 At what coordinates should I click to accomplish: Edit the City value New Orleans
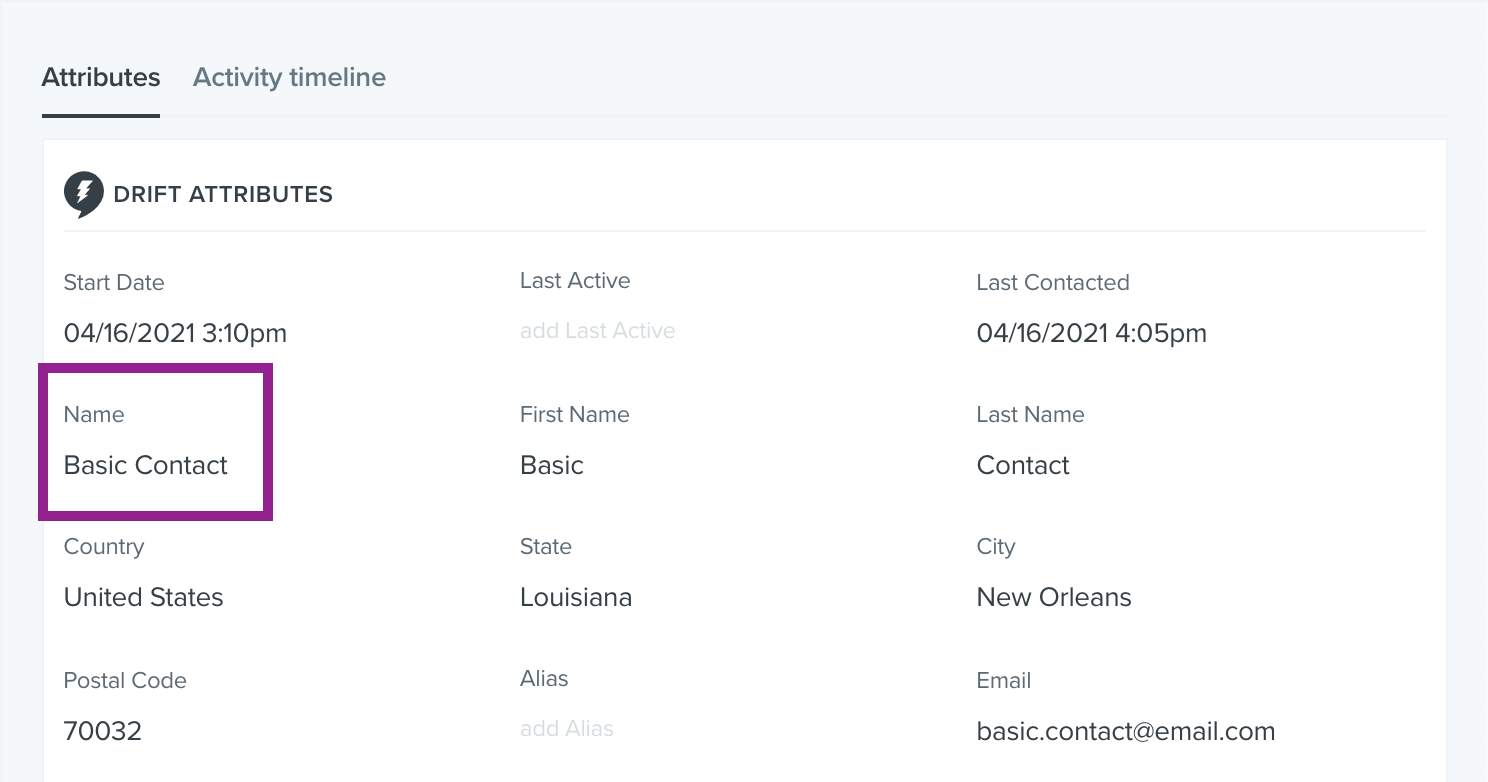click(1054, 597)
